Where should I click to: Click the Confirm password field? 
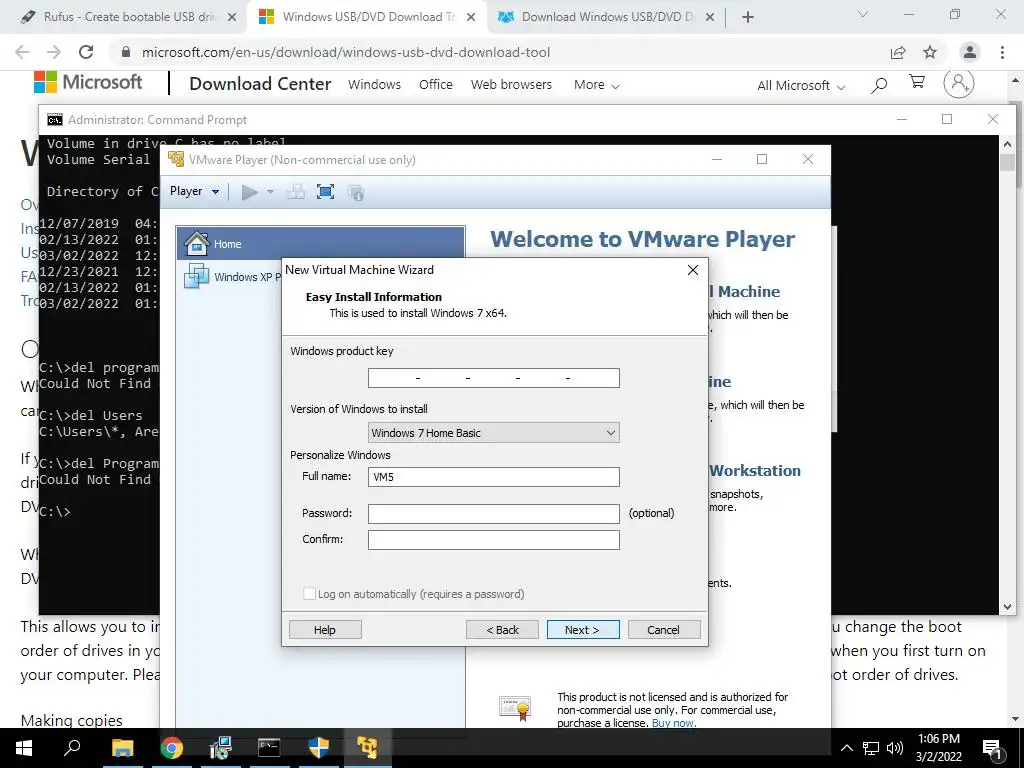coord(493,539)
